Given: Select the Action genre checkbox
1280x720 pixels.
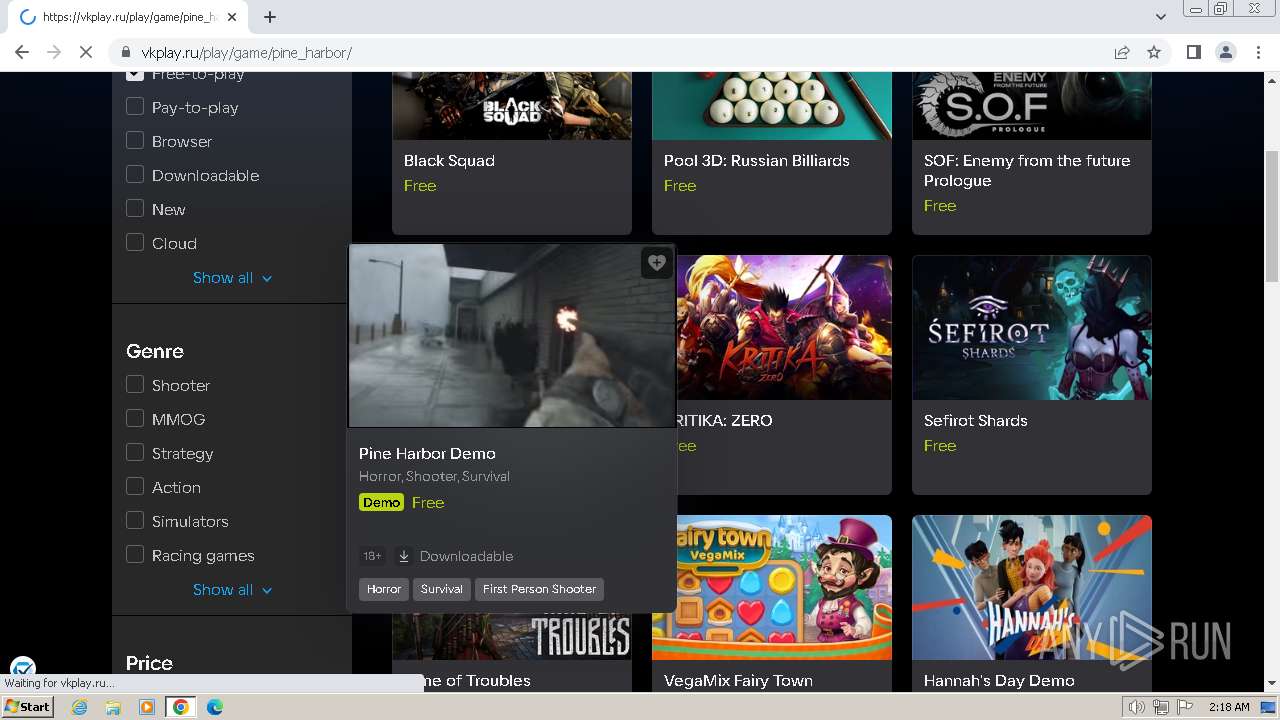Looking at the screenshot, I should coord(135,487).
